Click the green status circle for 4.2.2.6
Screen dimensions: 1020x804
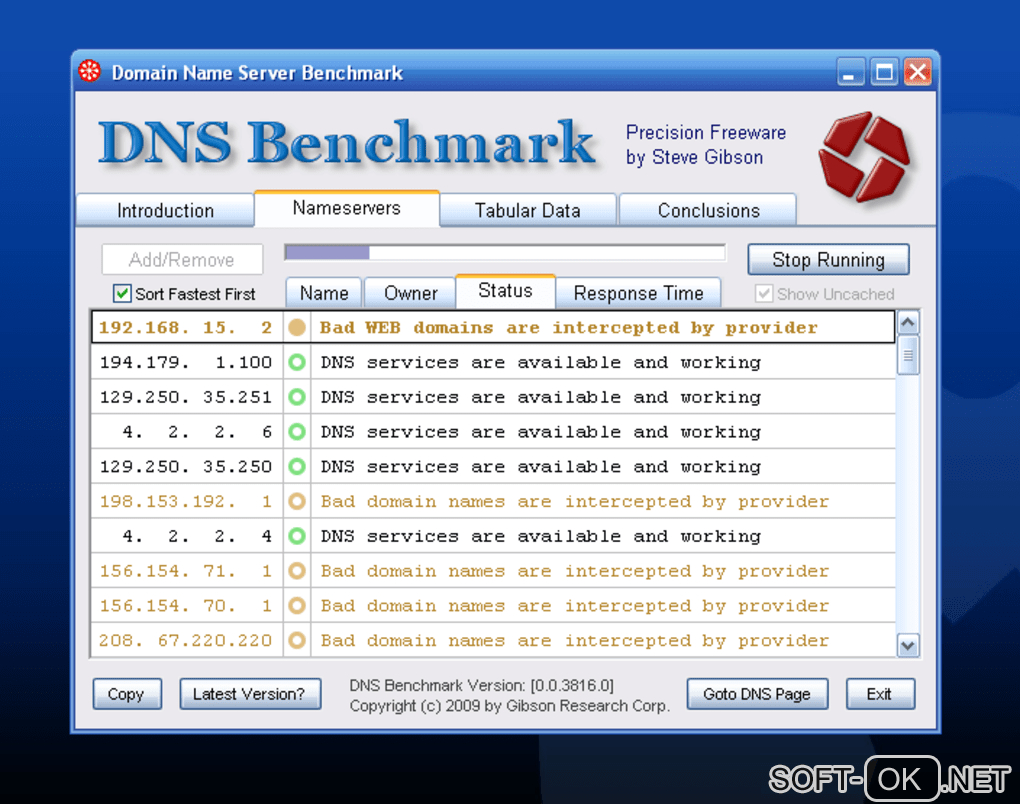pos(297,432)
